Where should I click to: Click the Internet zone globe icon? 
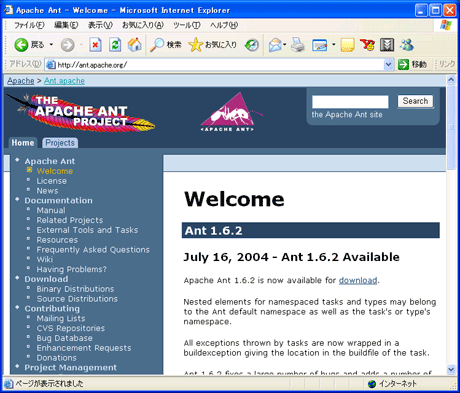pos(372,384)
